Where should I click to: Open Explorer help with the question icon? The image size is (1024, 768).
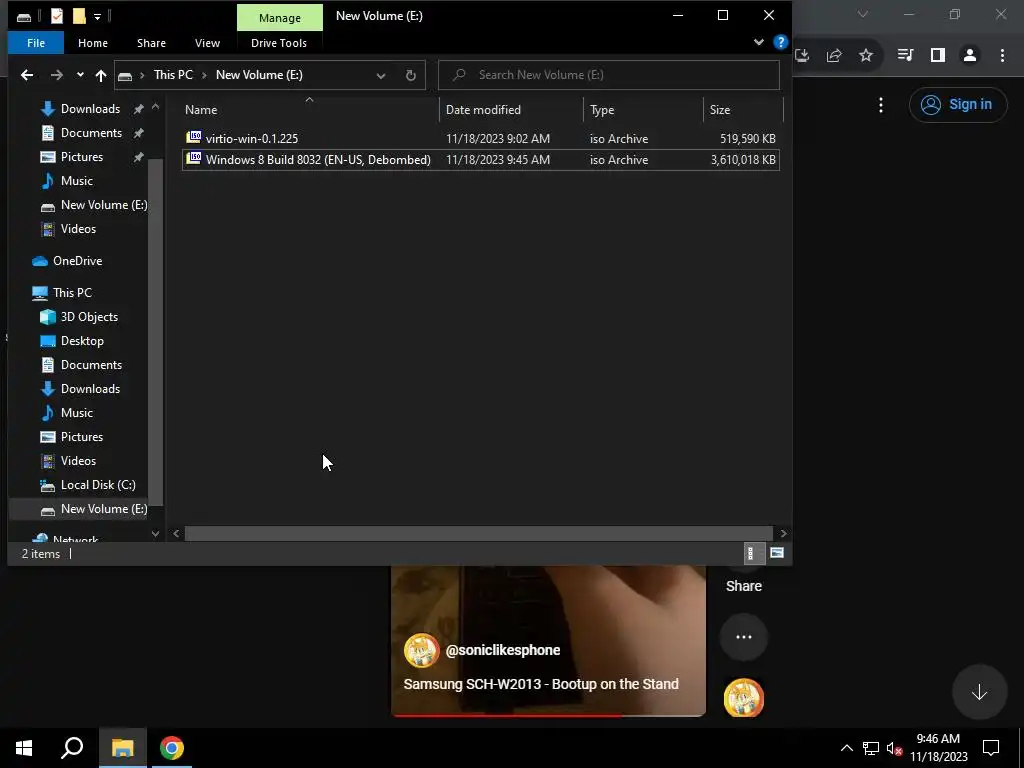(x=780, y=42)
